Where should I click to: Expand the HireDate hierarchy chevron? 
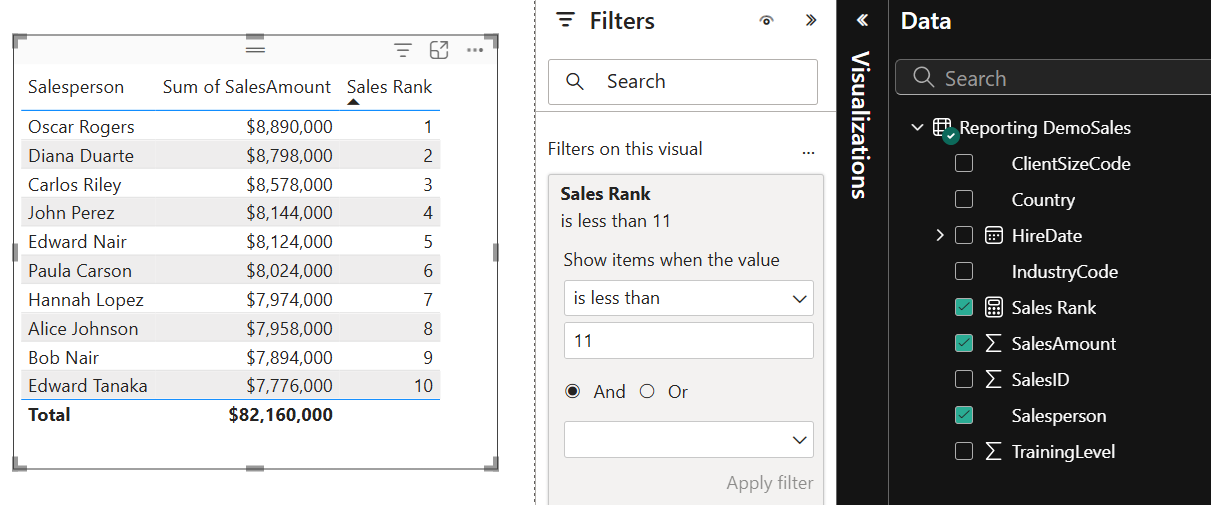coord(939,236)
